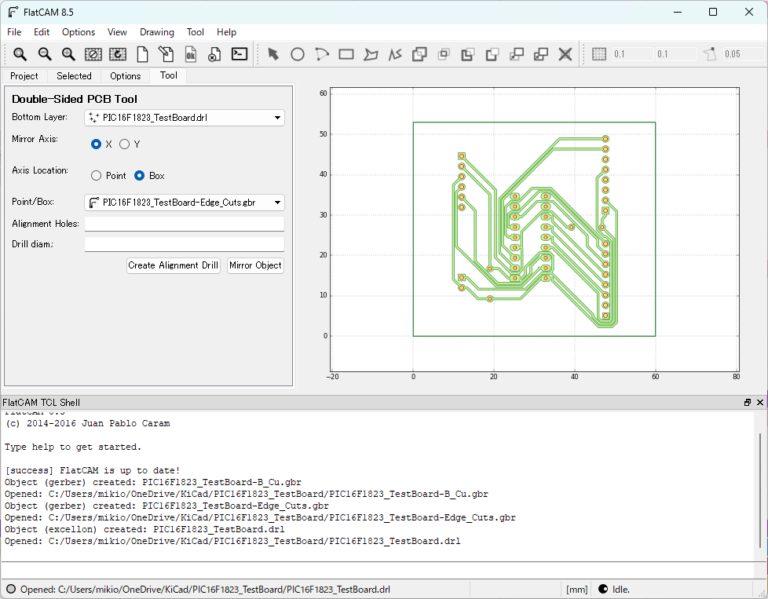Screen dimensions: 768x599
Task: Click the Polygon Union icon
Action: [x=419, y=54]
